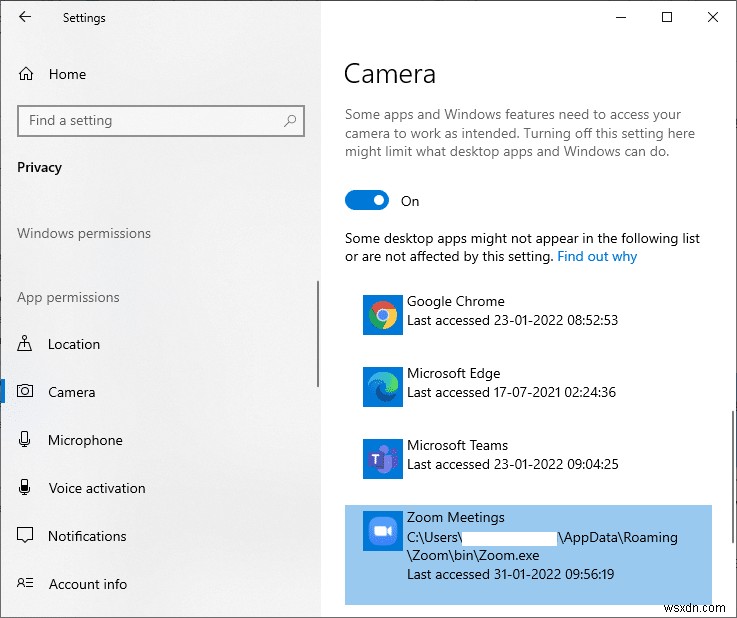The image size is (737, 618).
Task: Select the Microphone icon in sidebar
Action: click(x=24, y=439)
